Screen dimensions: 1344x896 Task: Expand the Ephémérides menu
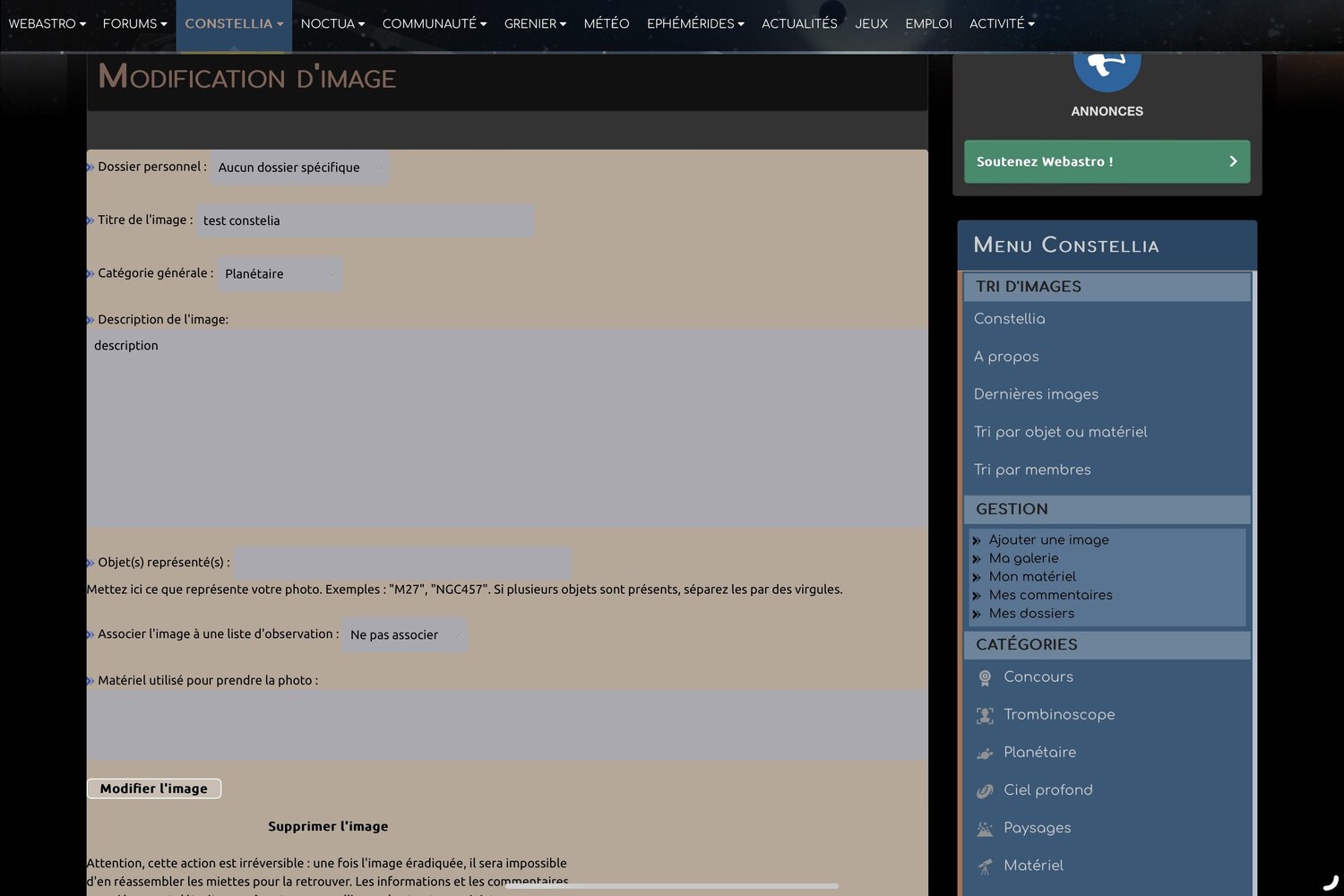point(695,24)
